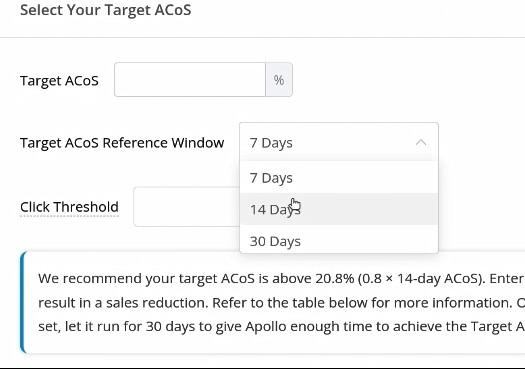Focus the Click Threshold input field
525x369 pixels.
point(187,207)
